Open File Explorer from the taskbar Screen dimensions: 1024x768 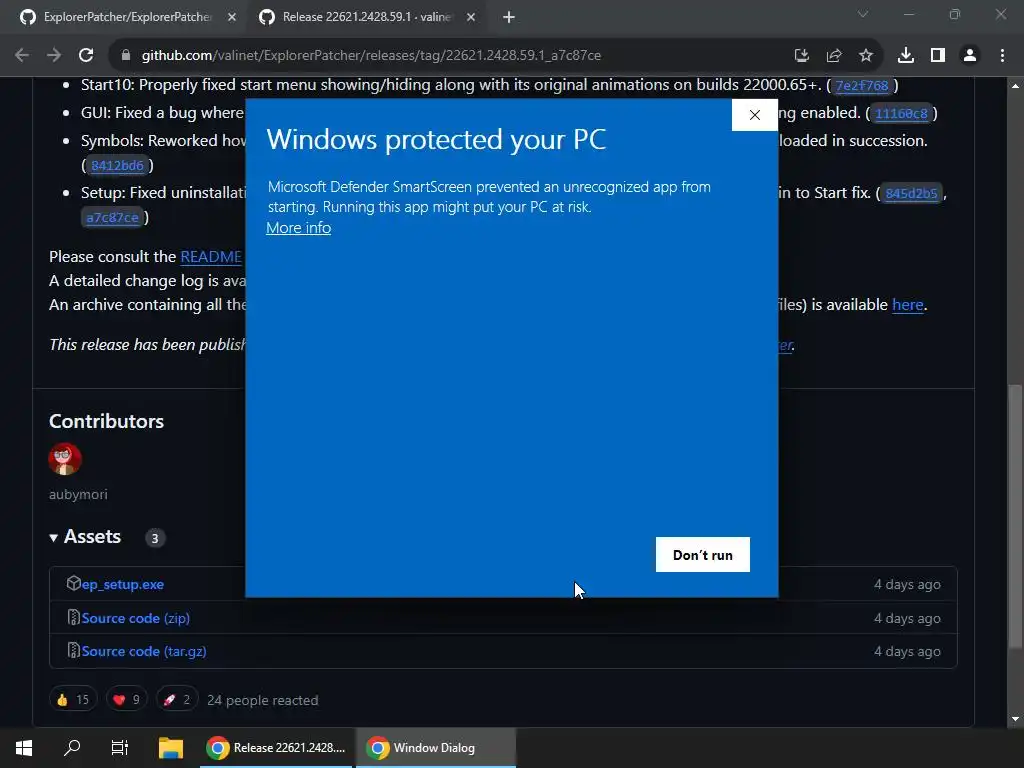170,748
